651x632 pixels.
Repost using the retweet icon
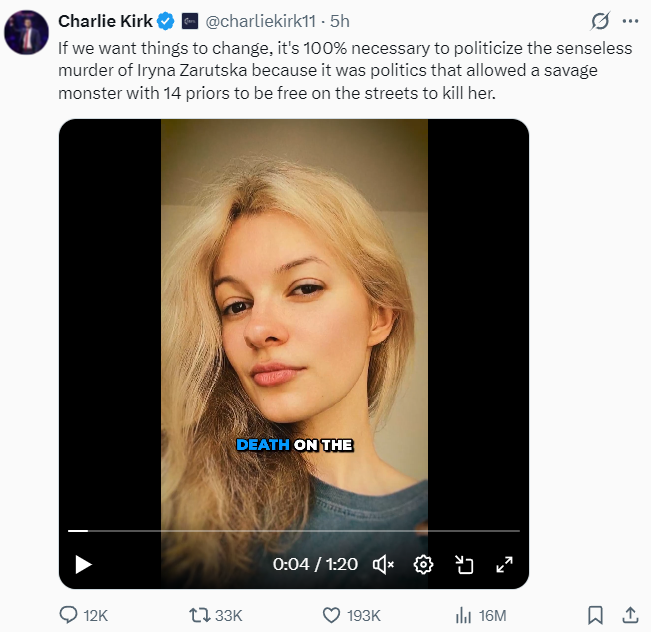(x=200, y=615)
